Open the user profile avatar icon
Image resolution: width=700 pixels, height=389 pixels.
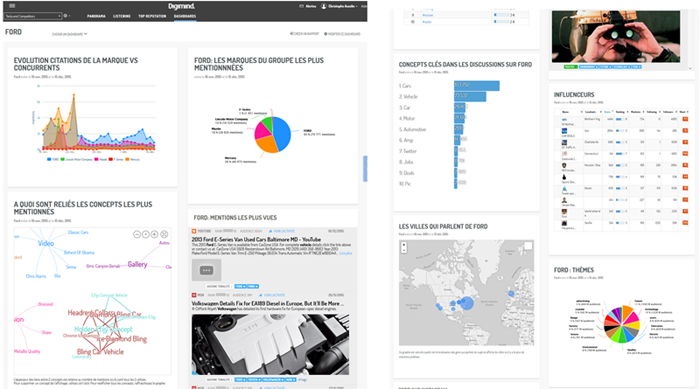[x=324, y=6]
